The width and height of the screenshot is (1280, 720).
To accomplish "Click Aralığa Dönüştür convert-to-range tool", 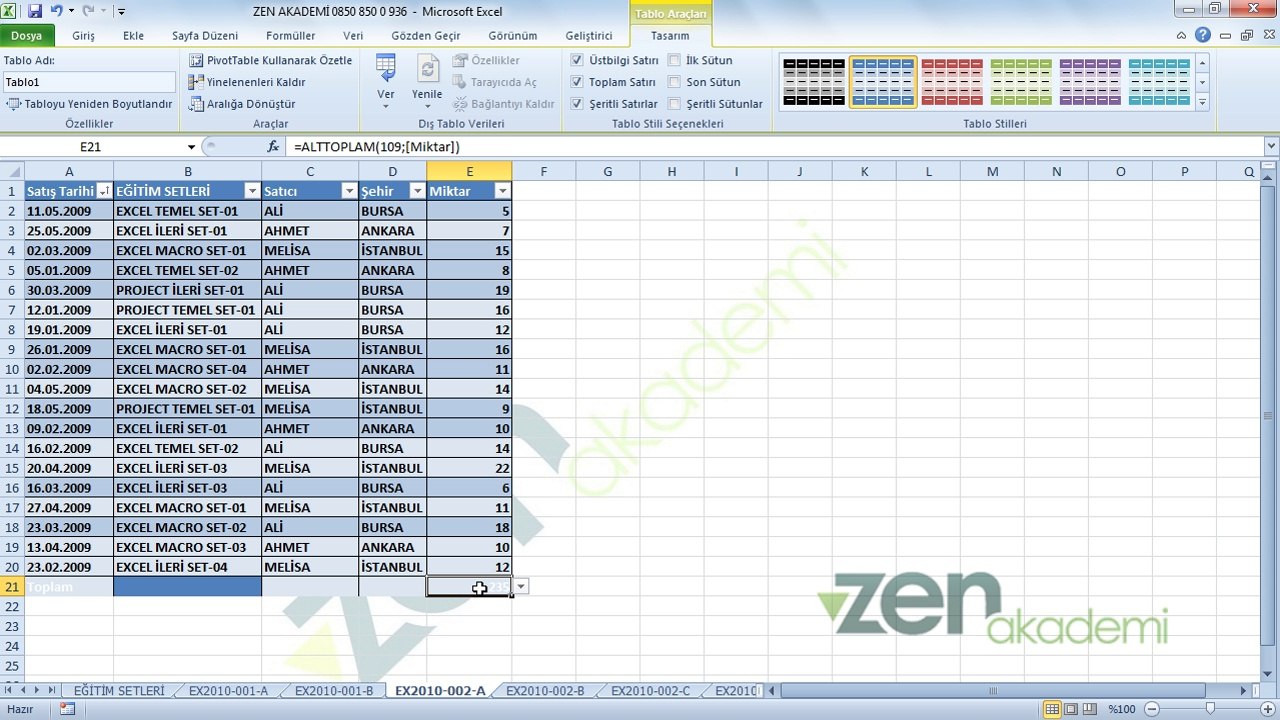I will pyautogui.click(x=242, y=104).
